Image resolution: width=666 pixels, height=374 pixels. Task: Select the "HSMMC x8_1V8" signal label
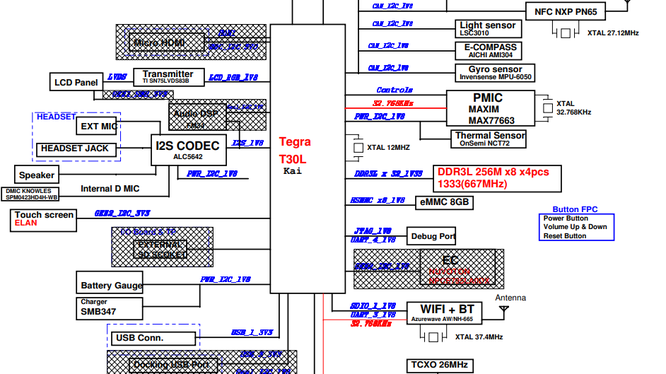(378, 200)
